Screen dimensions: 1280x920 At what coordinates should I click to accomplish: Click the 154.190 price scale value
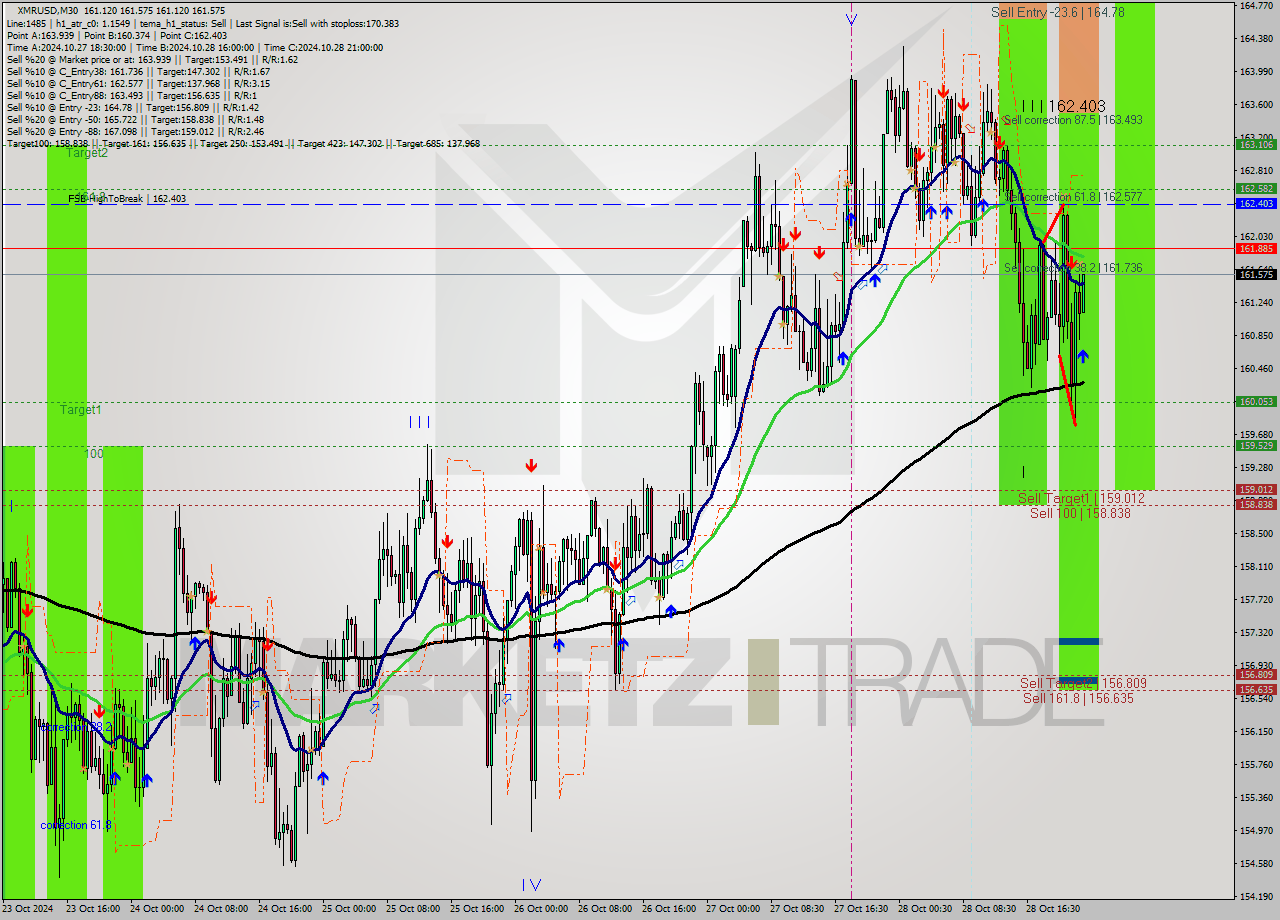[1256, 896]
